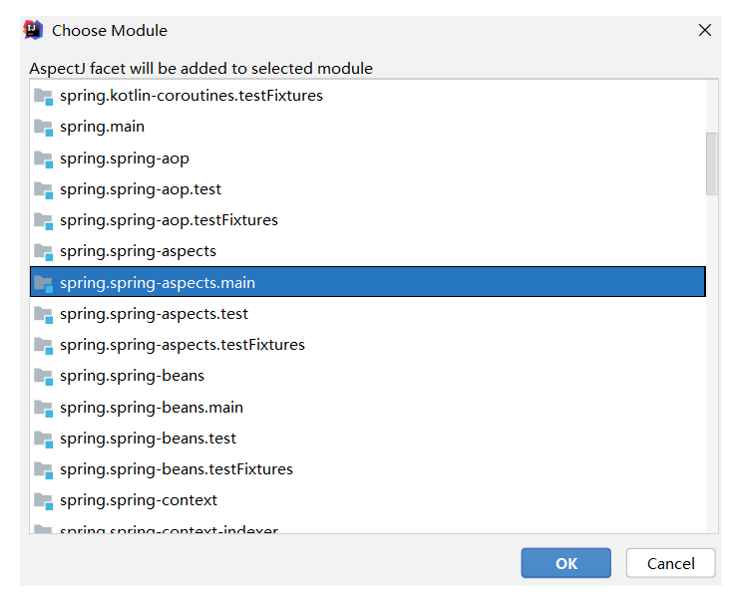Click the IntelliJ IDEA logo in title bar

[x=34, y=30]
